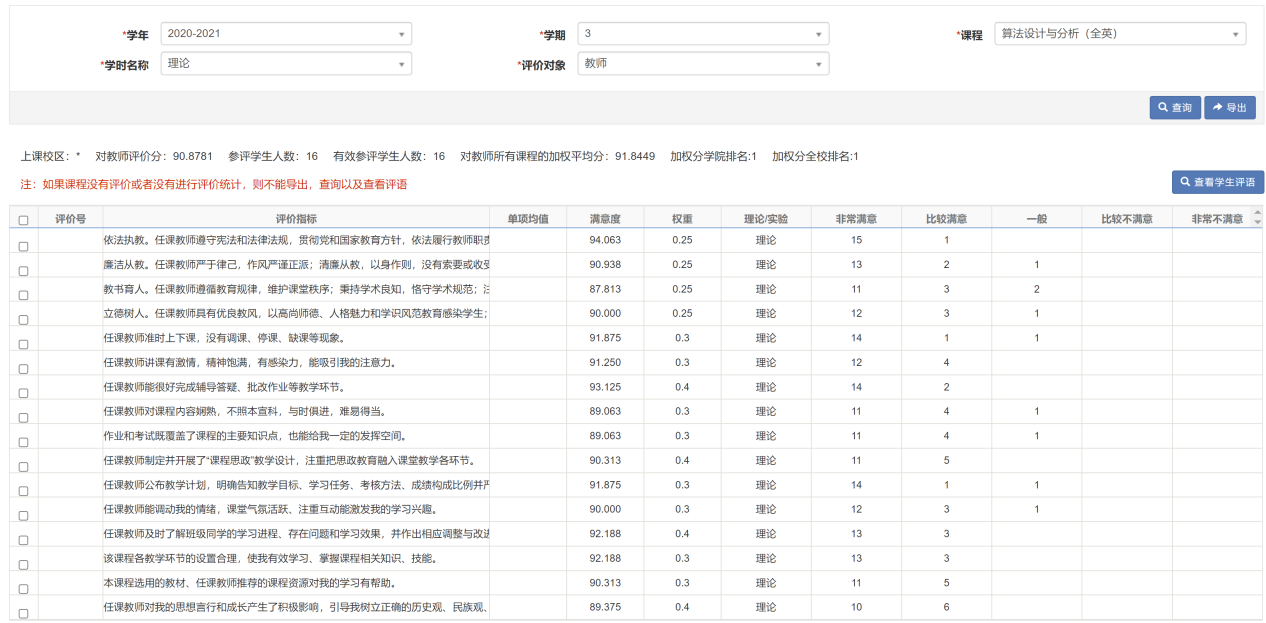Screen dimensions: 1266x623
Task: Open the 学时名称 dropdown showing 理论
Action: (286, 64)
